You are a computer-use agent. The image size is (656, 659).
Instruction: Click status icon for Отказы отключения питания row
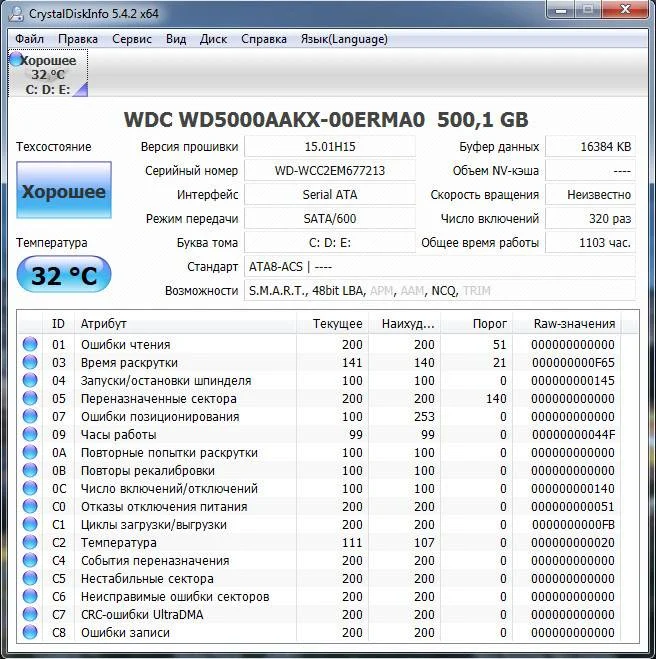(x=30, y=506)
